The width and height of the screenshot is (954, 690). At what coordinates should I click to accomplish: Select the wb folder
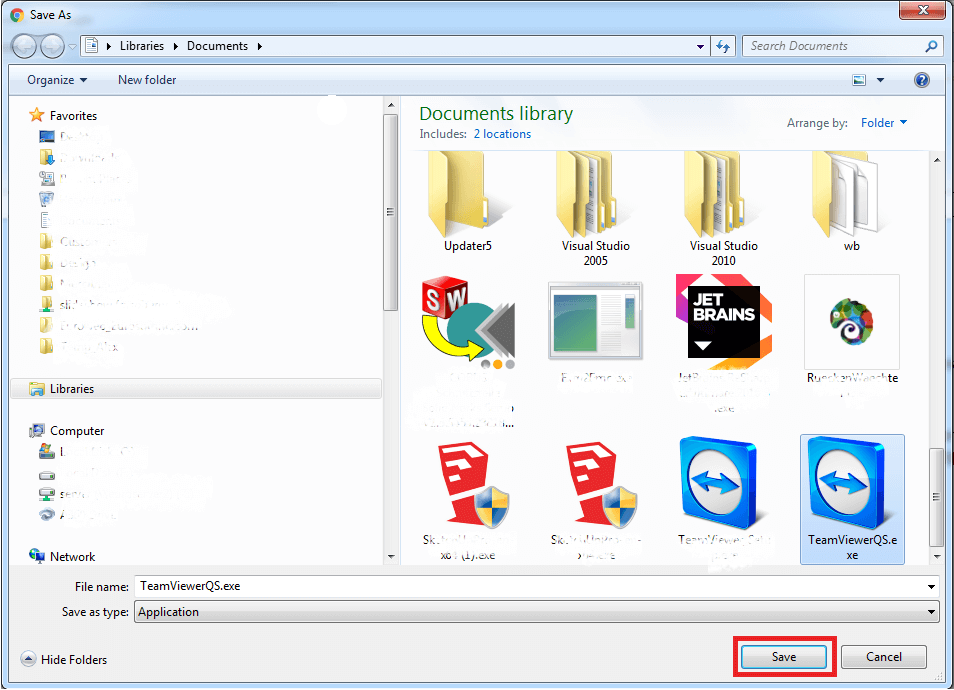point(851,202)
